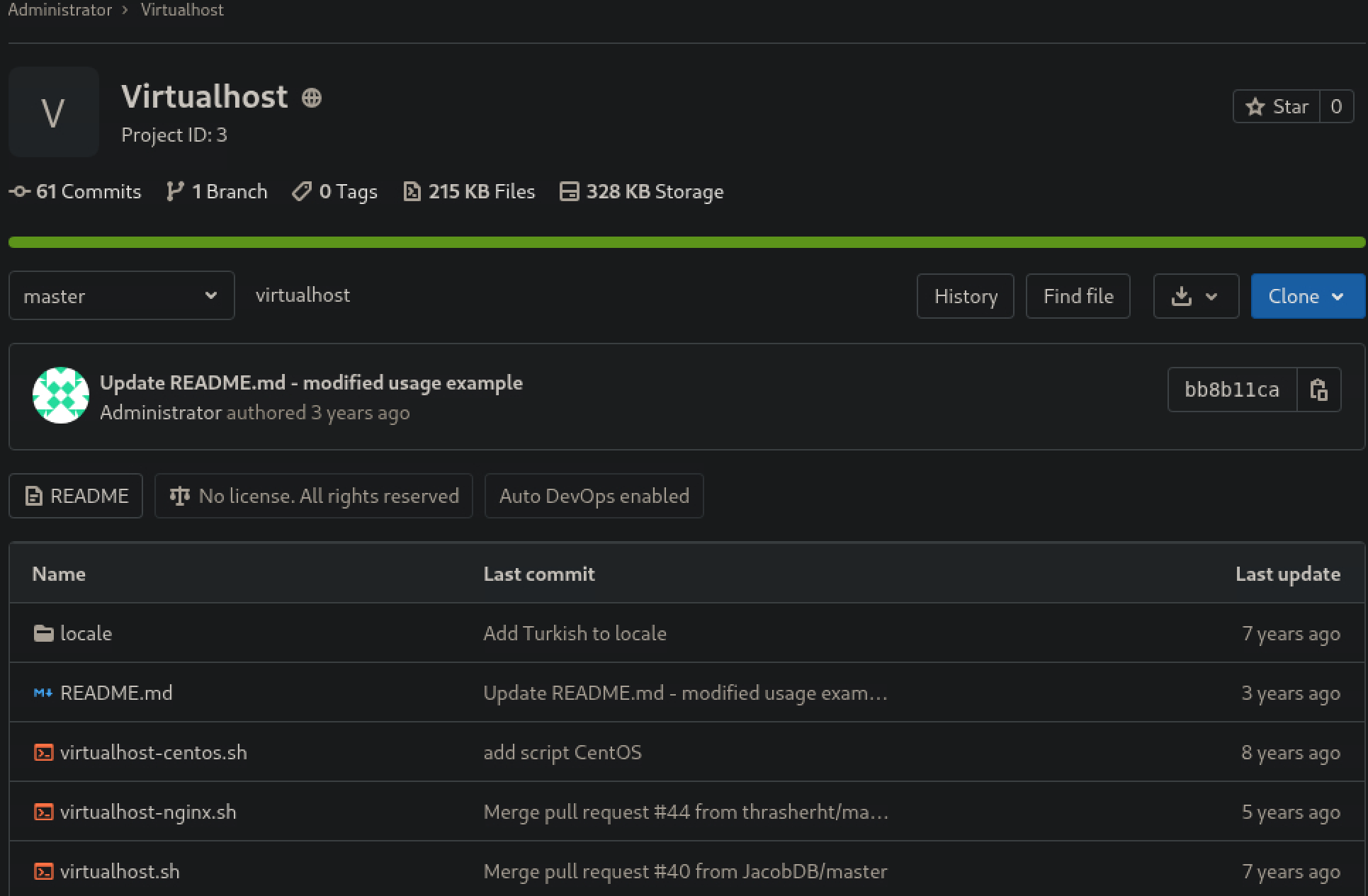Image resolution: width=1368 pixels, height=896 pixels.
Task: Click the Virtualhost project avatar letter V
Action: (x=53, y=112)
